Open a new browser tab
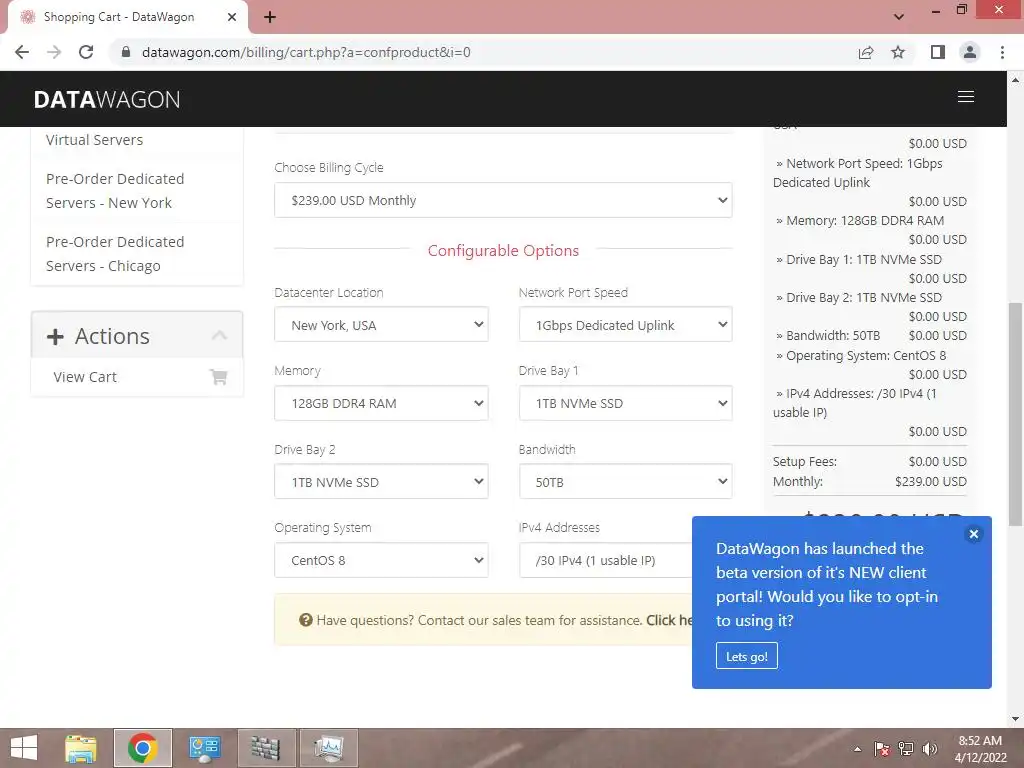The width and height of the screenshot is (1024, 768). coord(270,17)
